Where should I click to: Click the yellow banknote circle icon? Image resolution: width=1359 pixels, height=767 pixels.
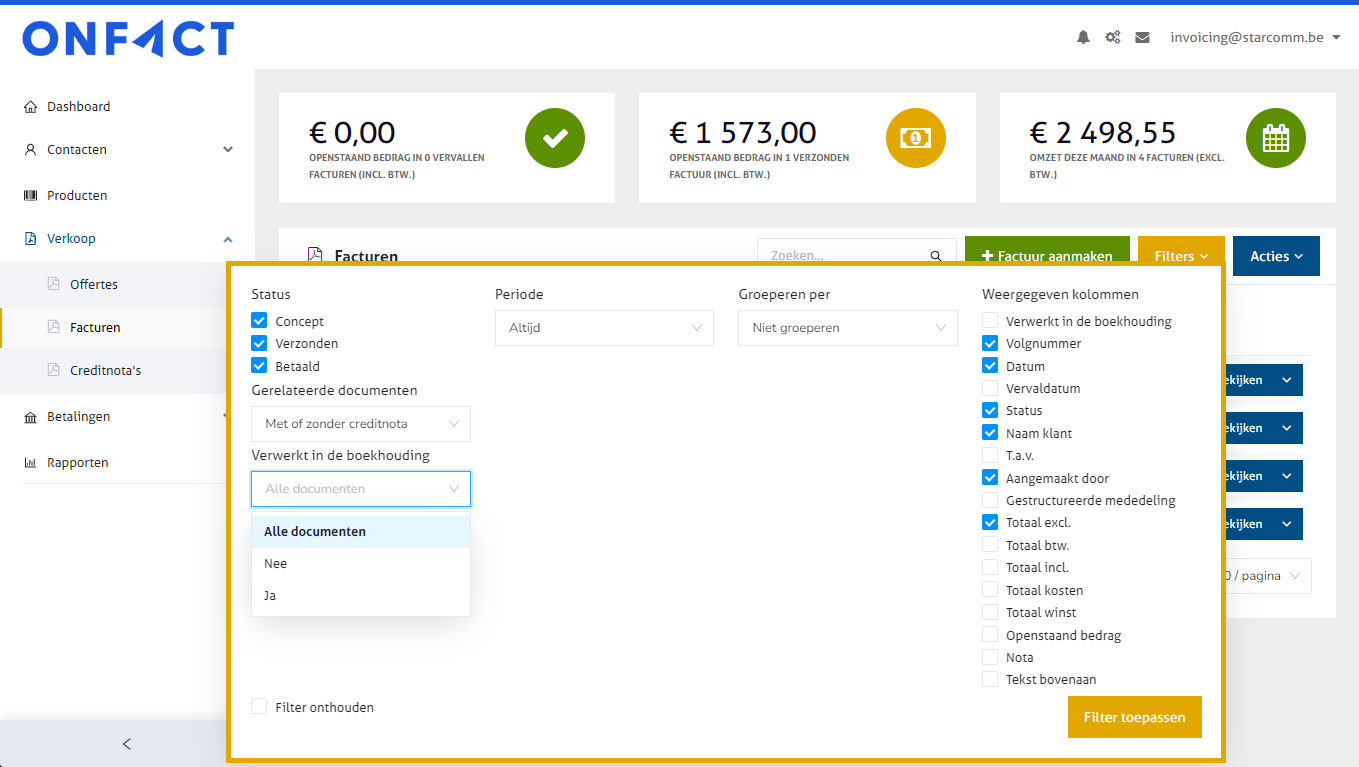915,138
